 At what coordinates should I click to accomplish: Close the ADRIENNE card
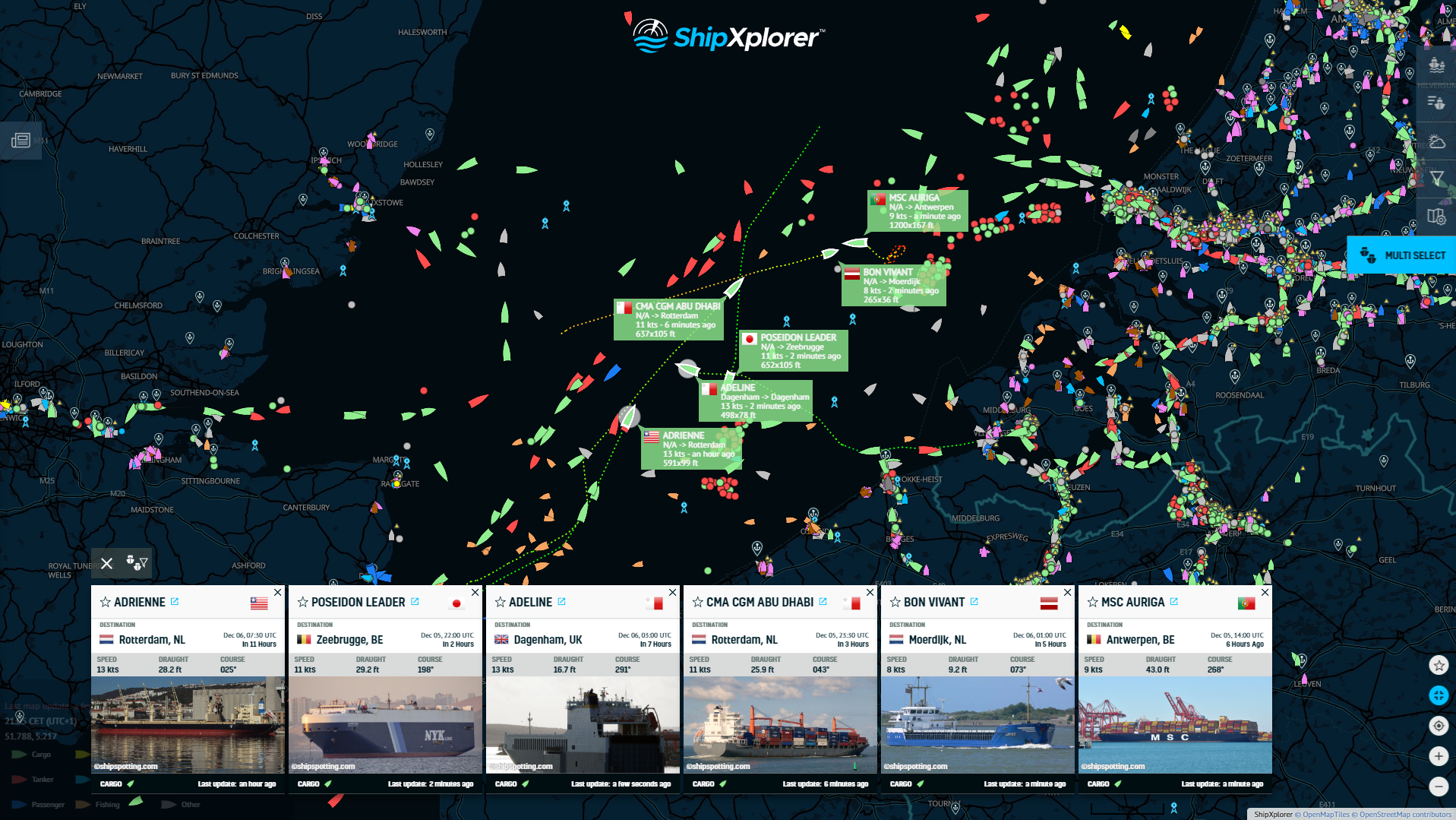278,592
